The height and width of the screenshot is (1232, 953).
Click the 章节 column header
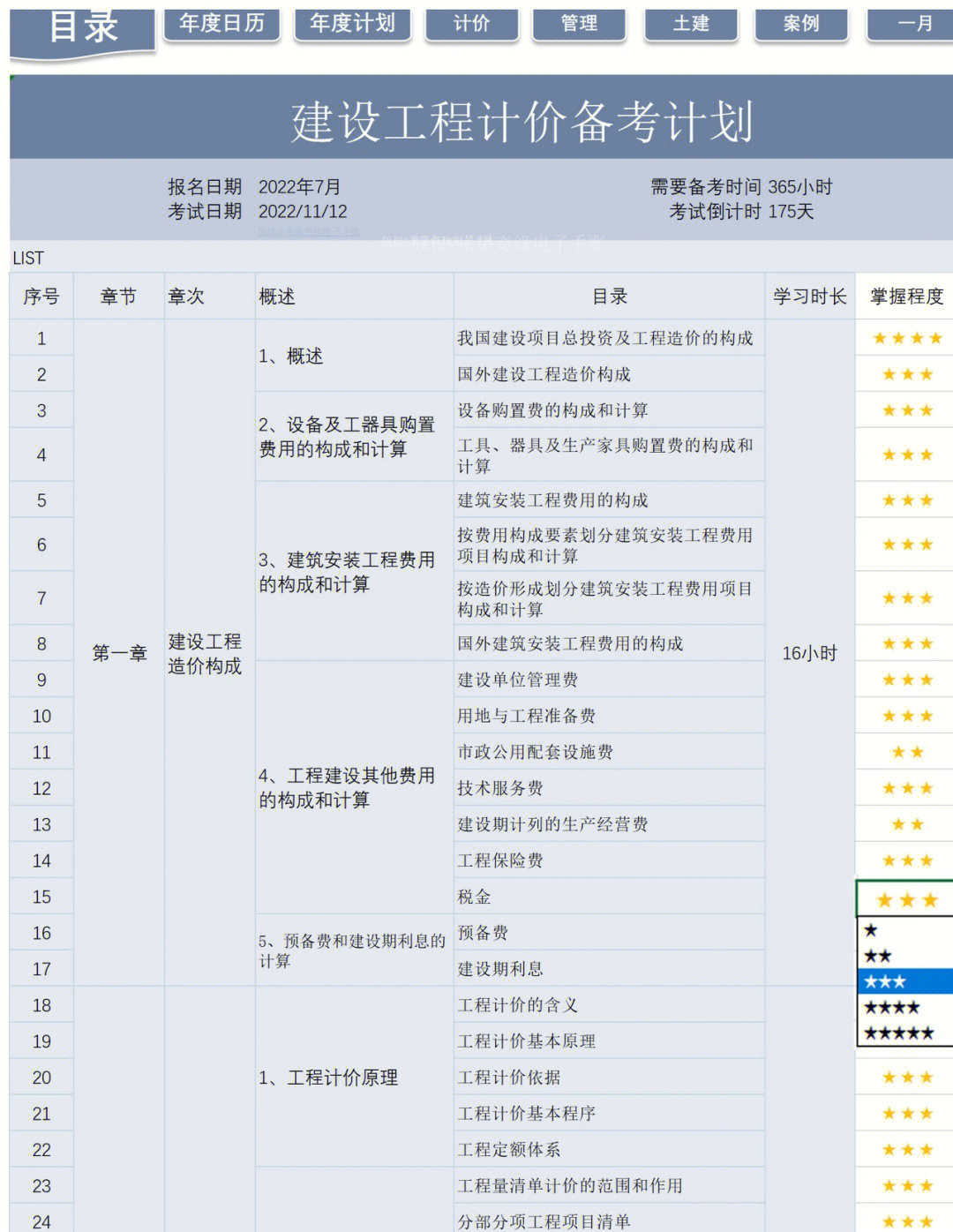(119, 297)
